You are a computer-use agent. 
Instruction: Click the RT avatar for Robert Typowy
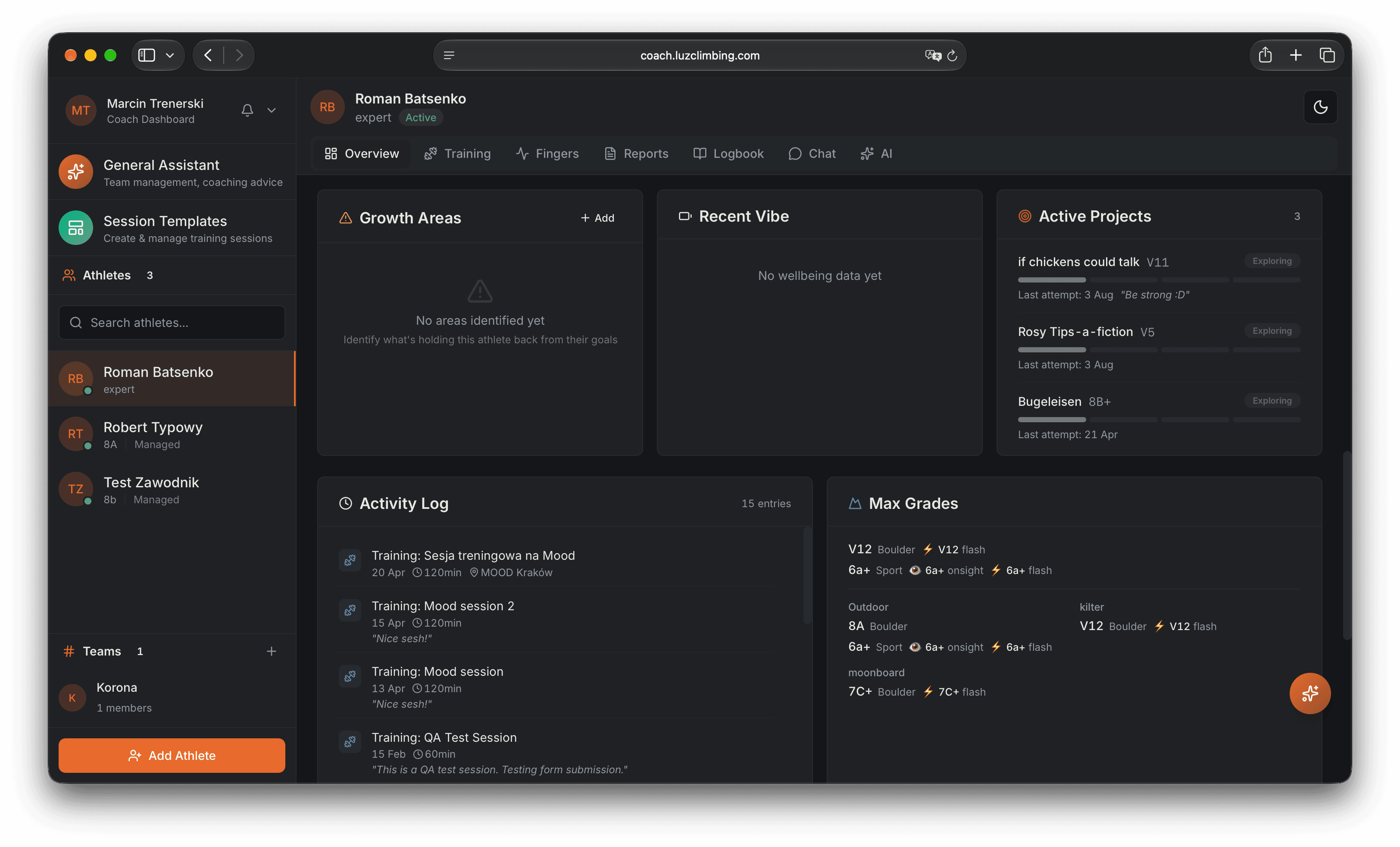coord(75,434)
